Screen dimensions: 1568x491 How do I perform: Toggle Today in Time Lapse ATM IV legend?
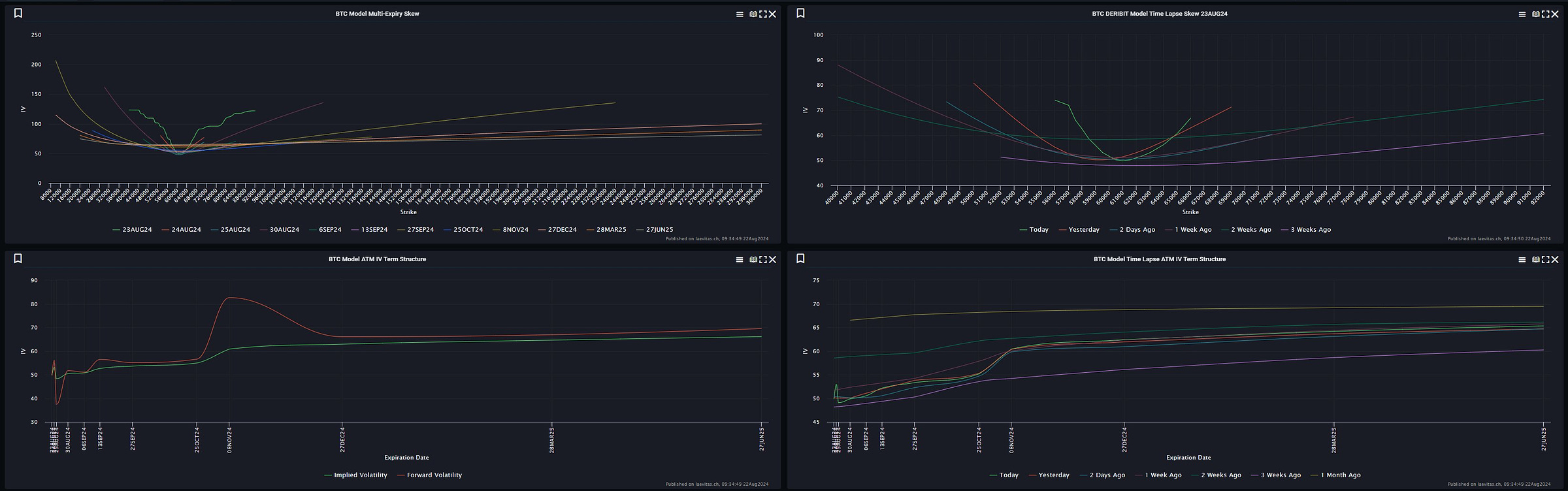pos(1004,475)
